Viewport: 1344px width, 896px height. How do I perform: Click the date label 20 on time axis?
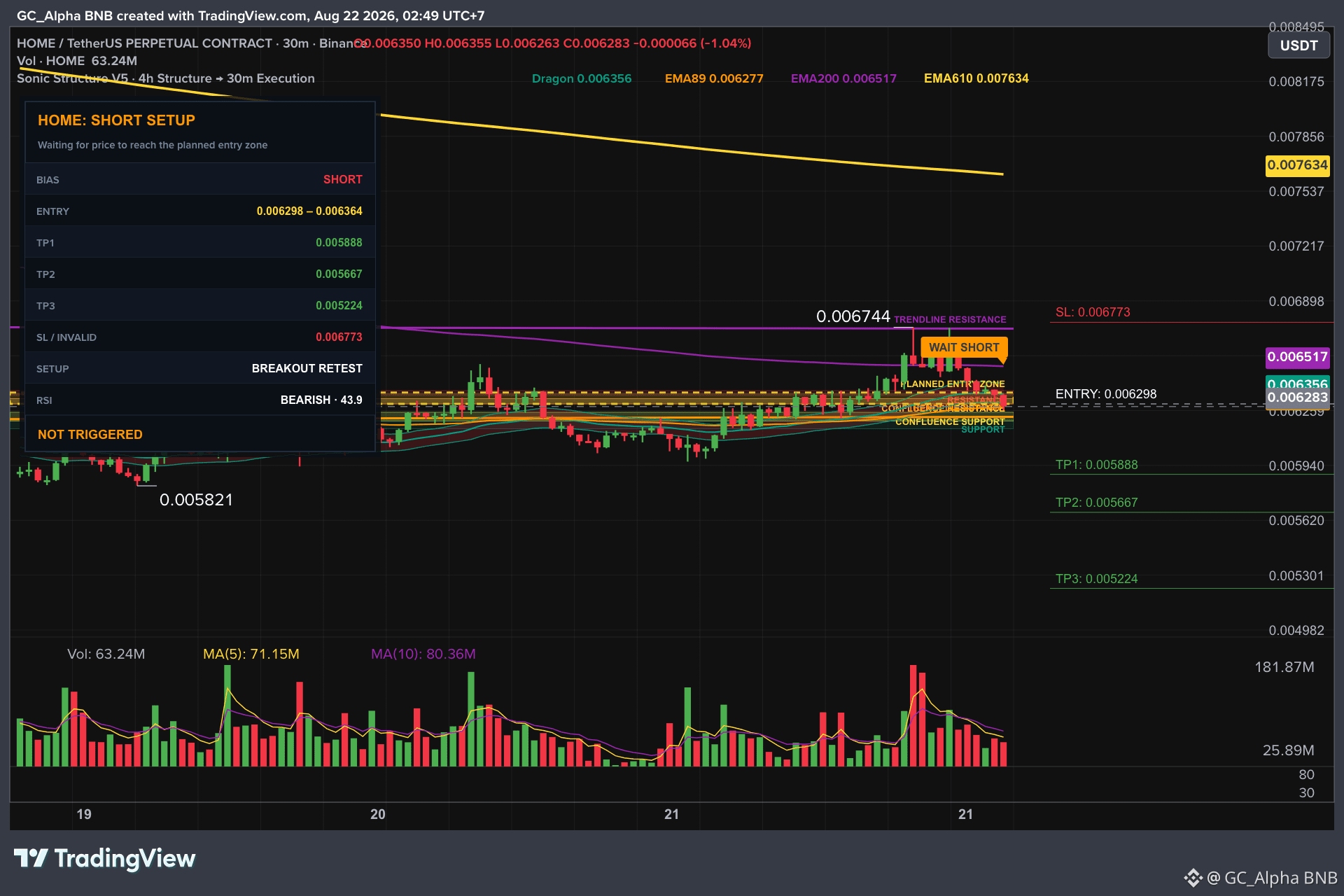coord(378,814)
